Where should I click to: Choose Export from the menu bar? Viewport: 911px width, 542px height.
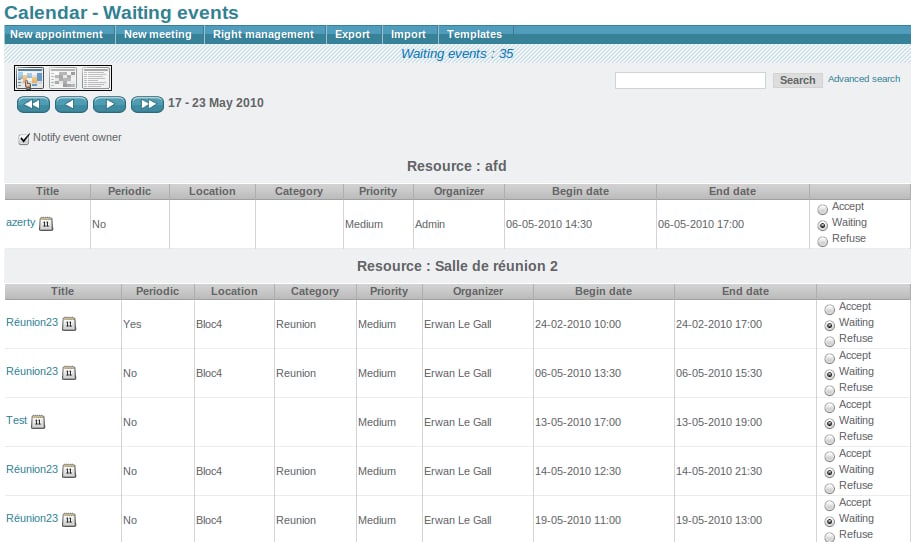pos(352,34)
